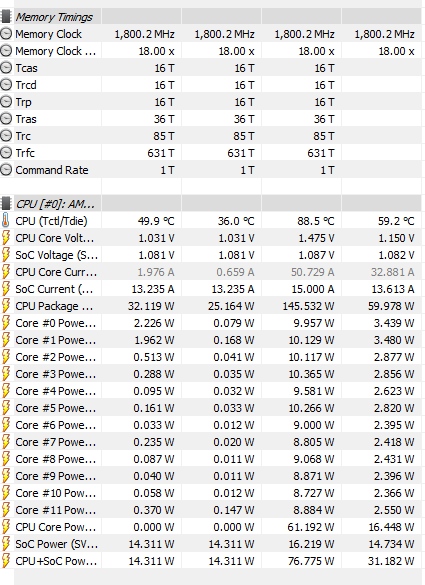Select the Memory Clock ... ratio row label
This screenshot has width=425, height=585.
pos(56,51)
